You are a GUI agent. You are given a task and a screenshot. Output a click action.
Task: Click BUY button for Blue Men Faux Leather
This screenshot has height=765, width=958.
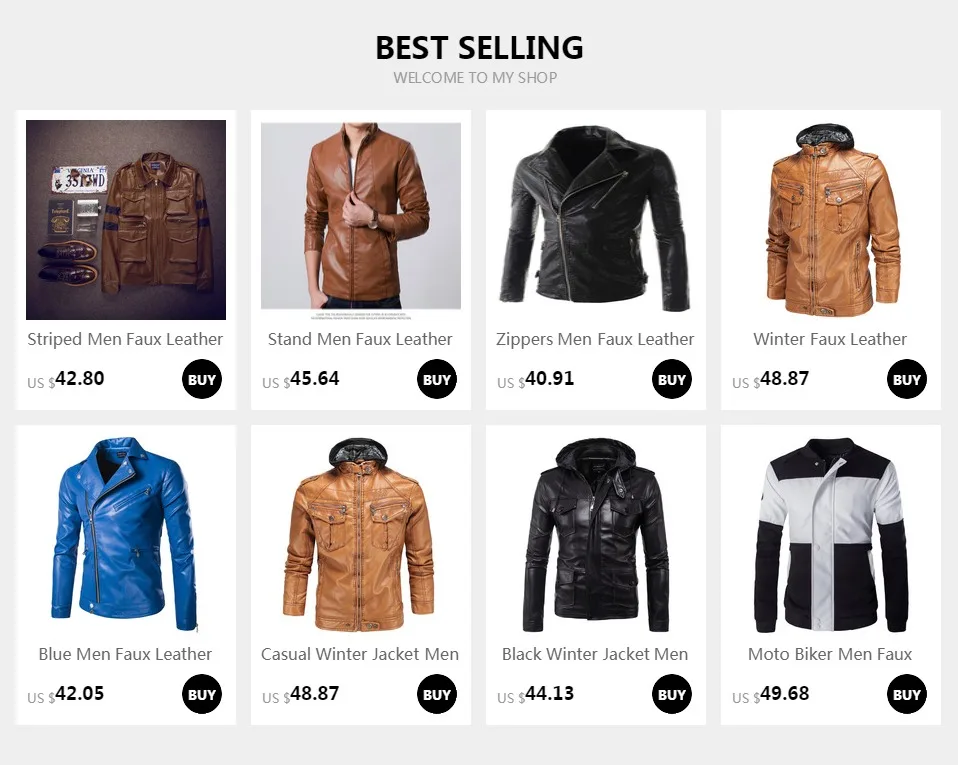click(x=202, y=694)
